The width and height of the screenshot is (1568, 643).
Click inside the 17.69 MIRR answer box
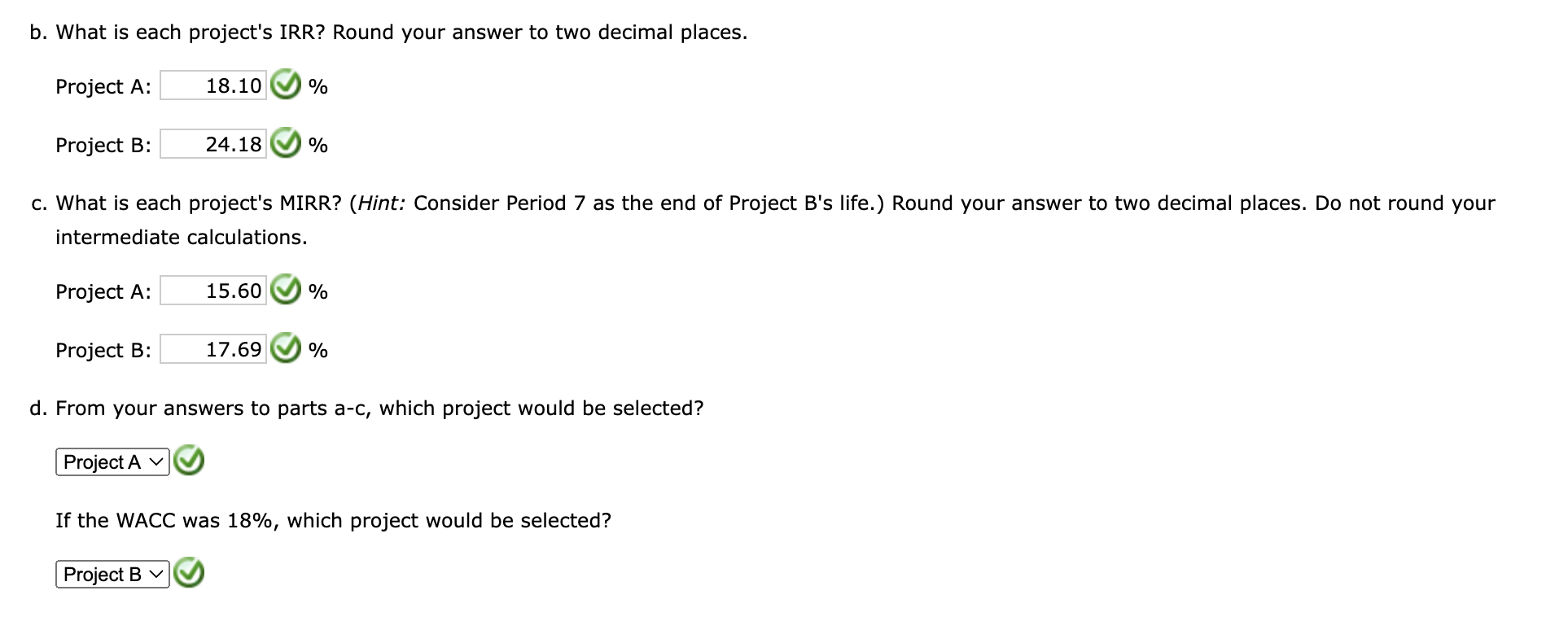(x=213, y=349)
